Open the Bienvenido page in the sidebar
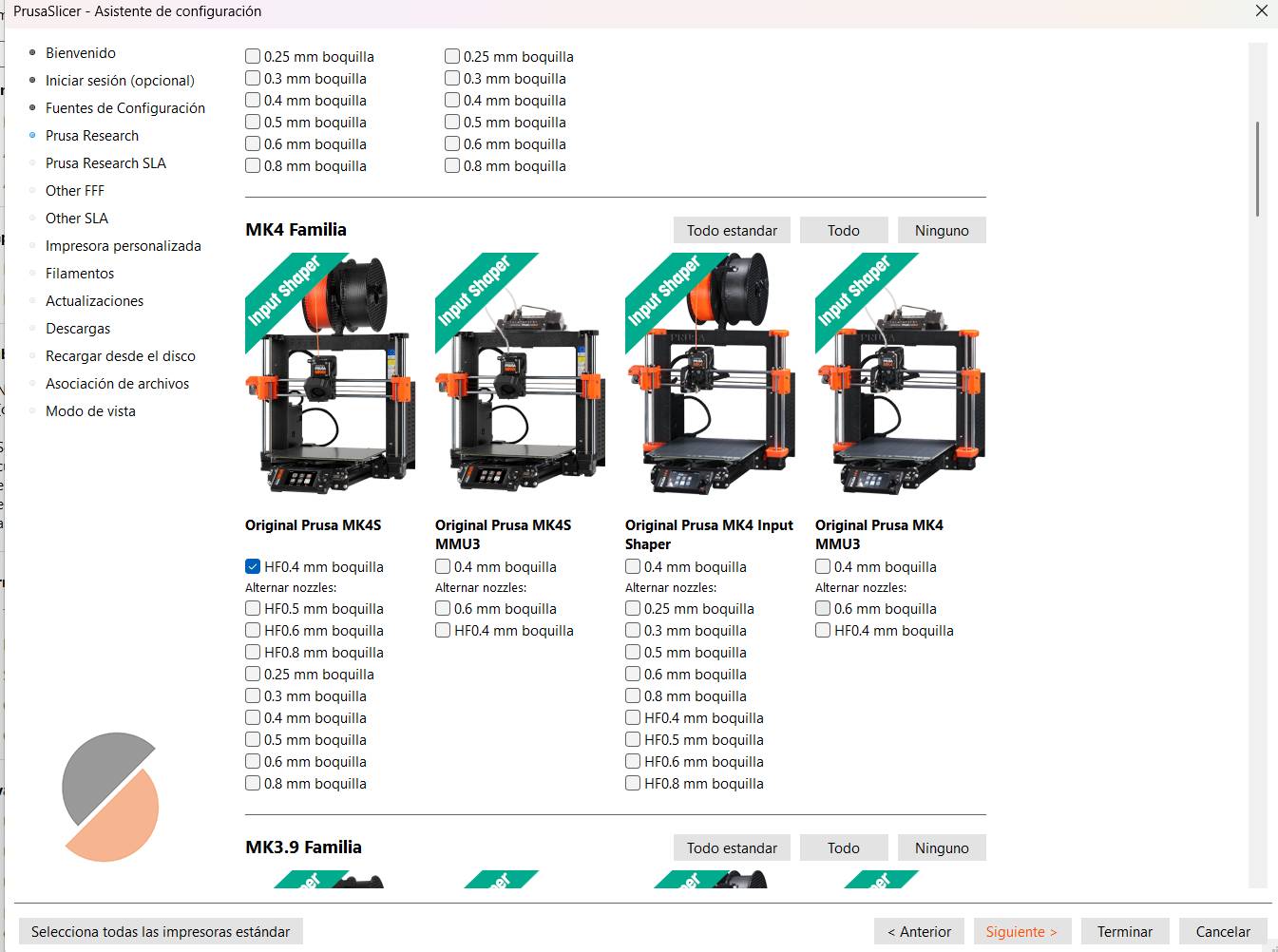Screen dimensions: 1278x952 coord(80,53)
